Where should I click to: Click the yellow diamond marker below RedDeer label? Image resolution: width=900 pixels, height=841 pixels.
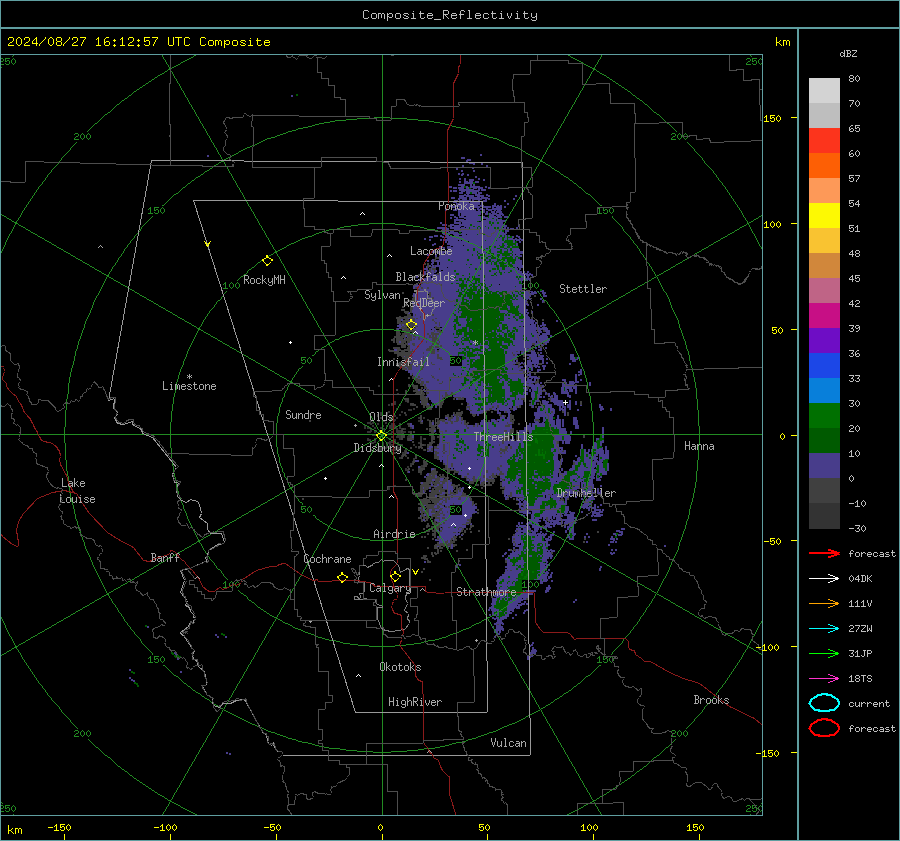click(411, 325)
